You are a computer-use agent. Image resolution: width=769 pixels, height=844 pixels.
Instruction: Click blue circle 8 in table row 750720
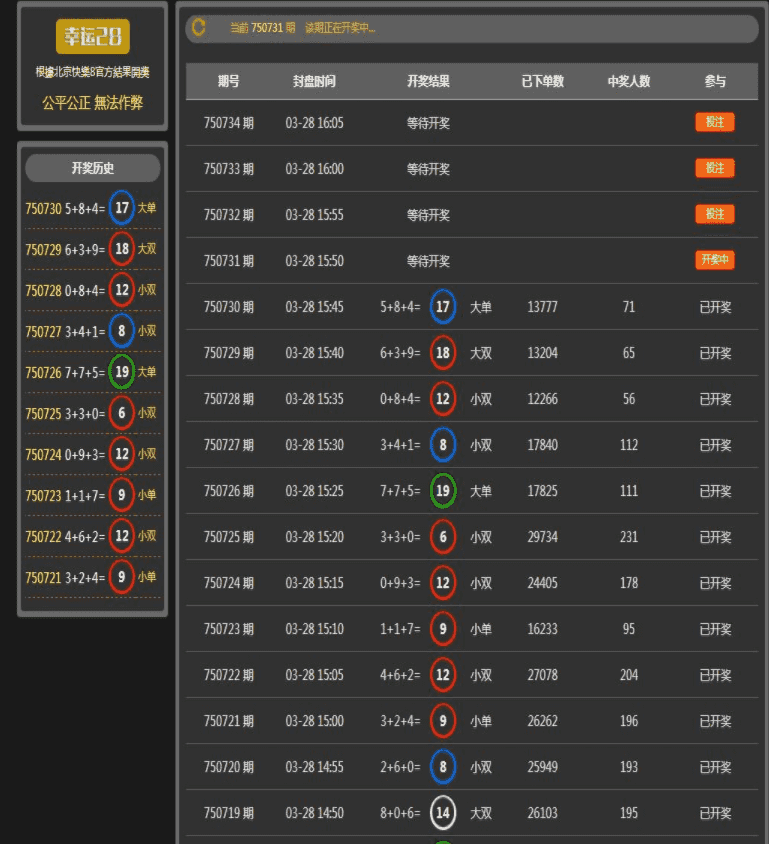tap(443, 767)
